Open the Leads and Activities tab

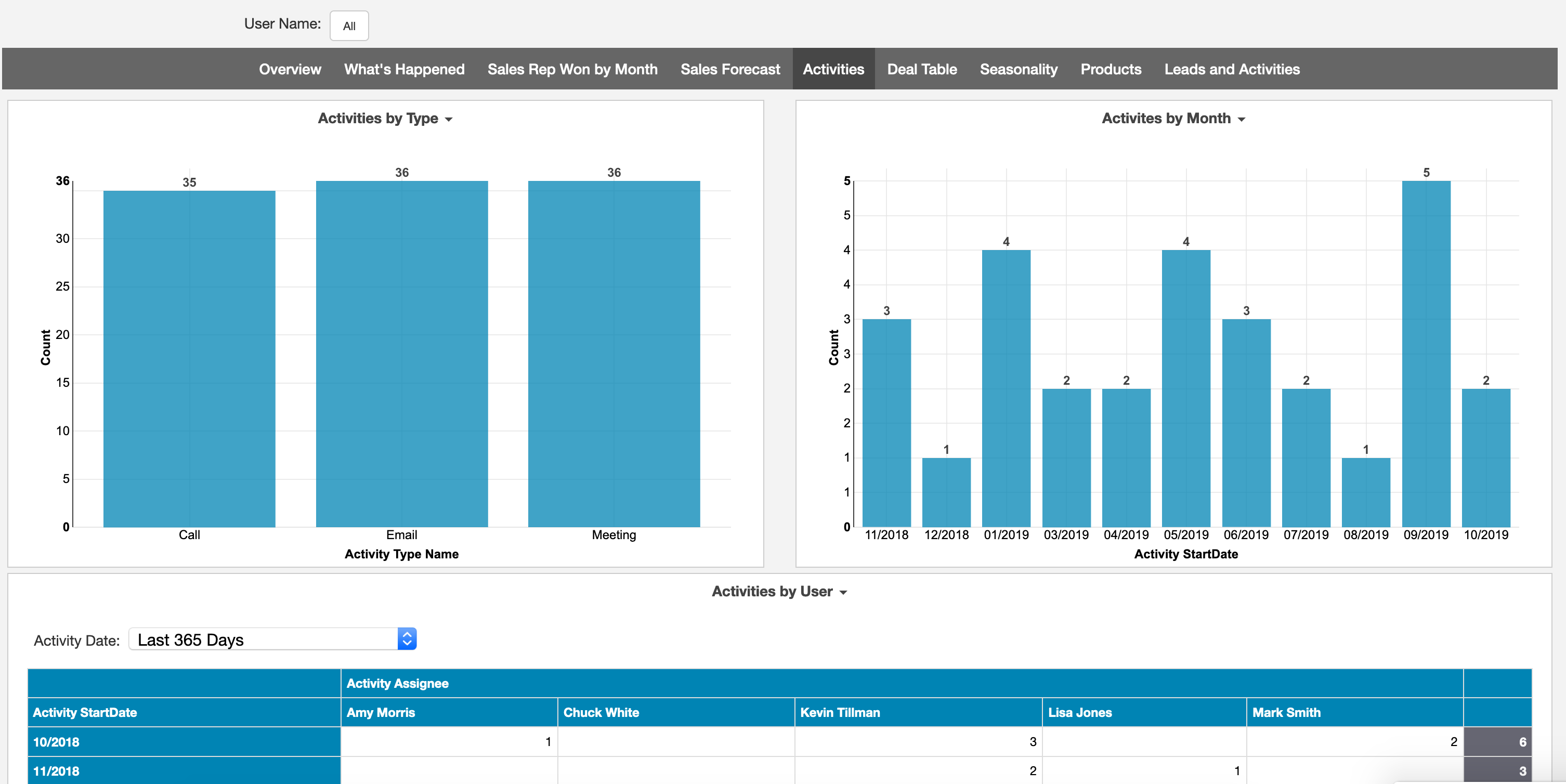tap(1232, 69)
